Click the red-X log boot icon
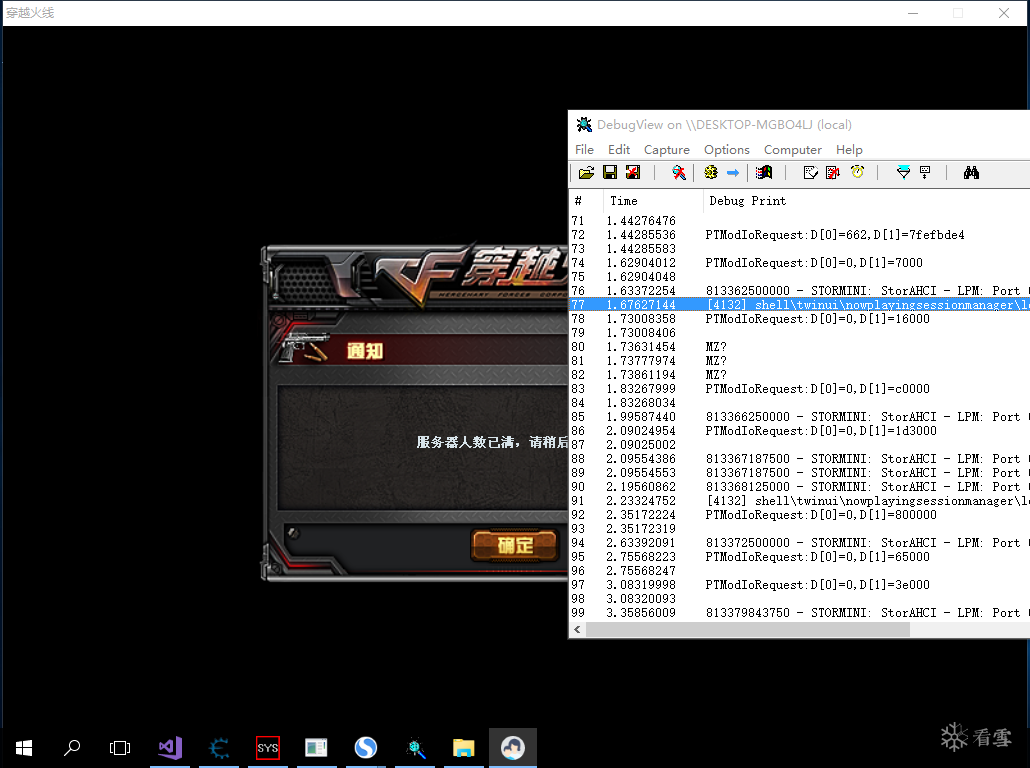This screenshot has width=1030, height=768. click(833, 173)
